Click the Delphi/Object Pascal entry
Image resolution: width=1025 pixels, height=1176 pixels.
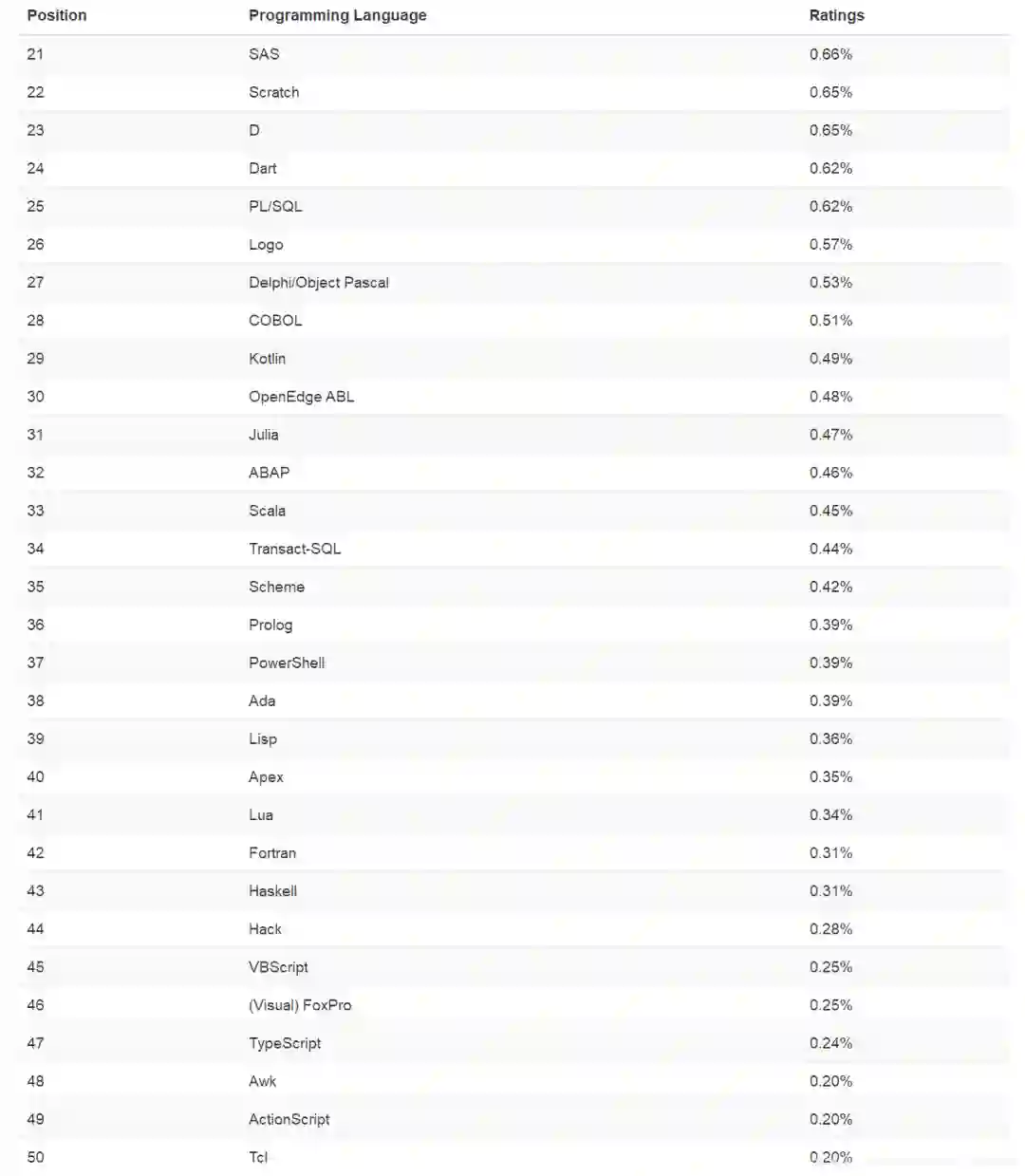[318, 282]
